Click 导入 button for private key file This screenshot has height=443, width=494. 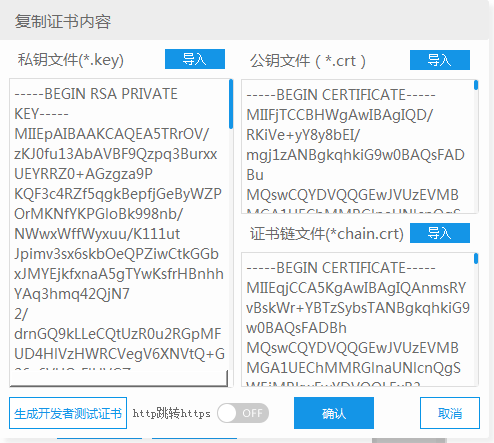(x=195, y=59)
